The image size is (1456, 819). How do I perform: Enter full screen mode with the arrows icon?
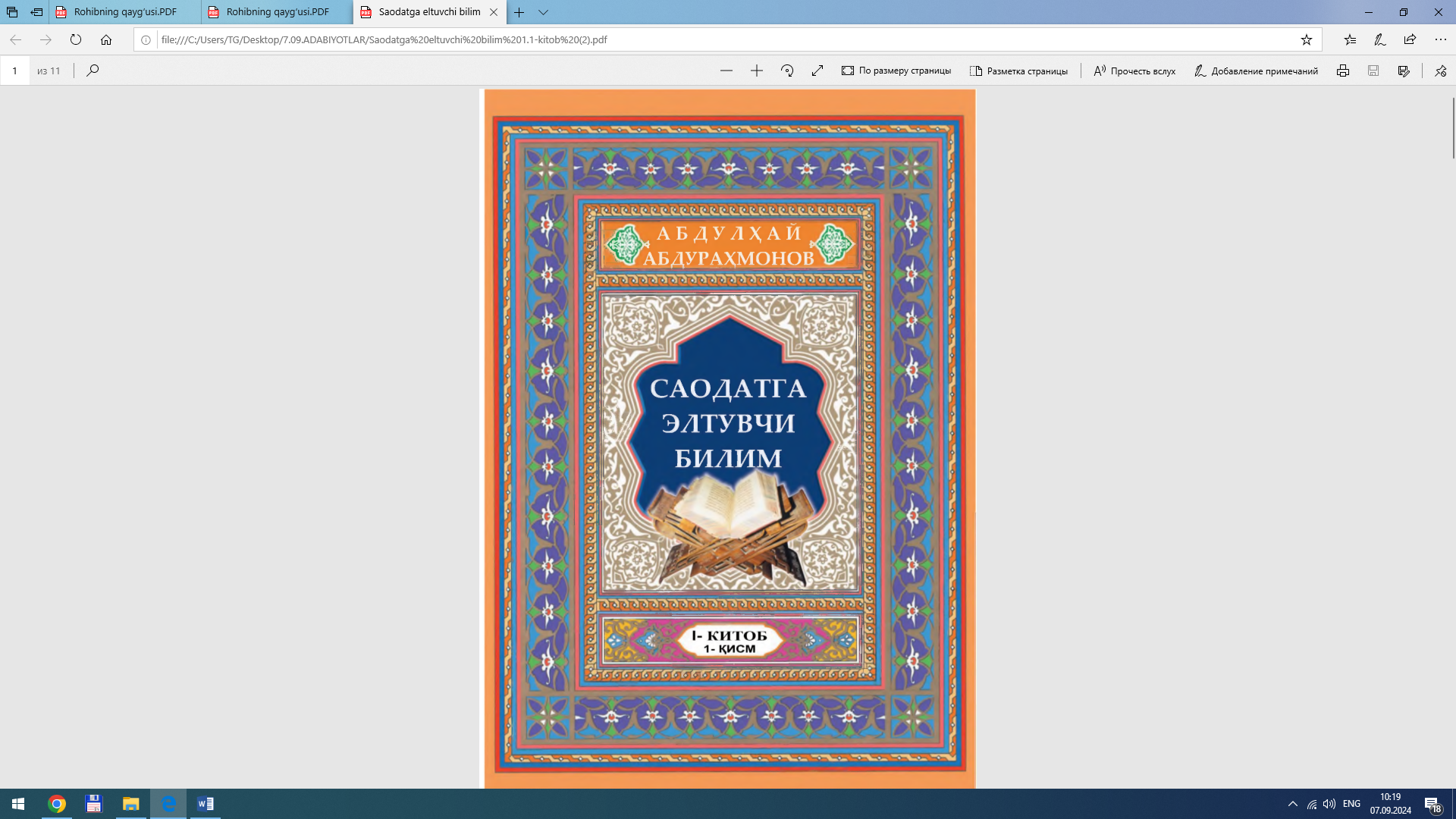tap(817, 71)
